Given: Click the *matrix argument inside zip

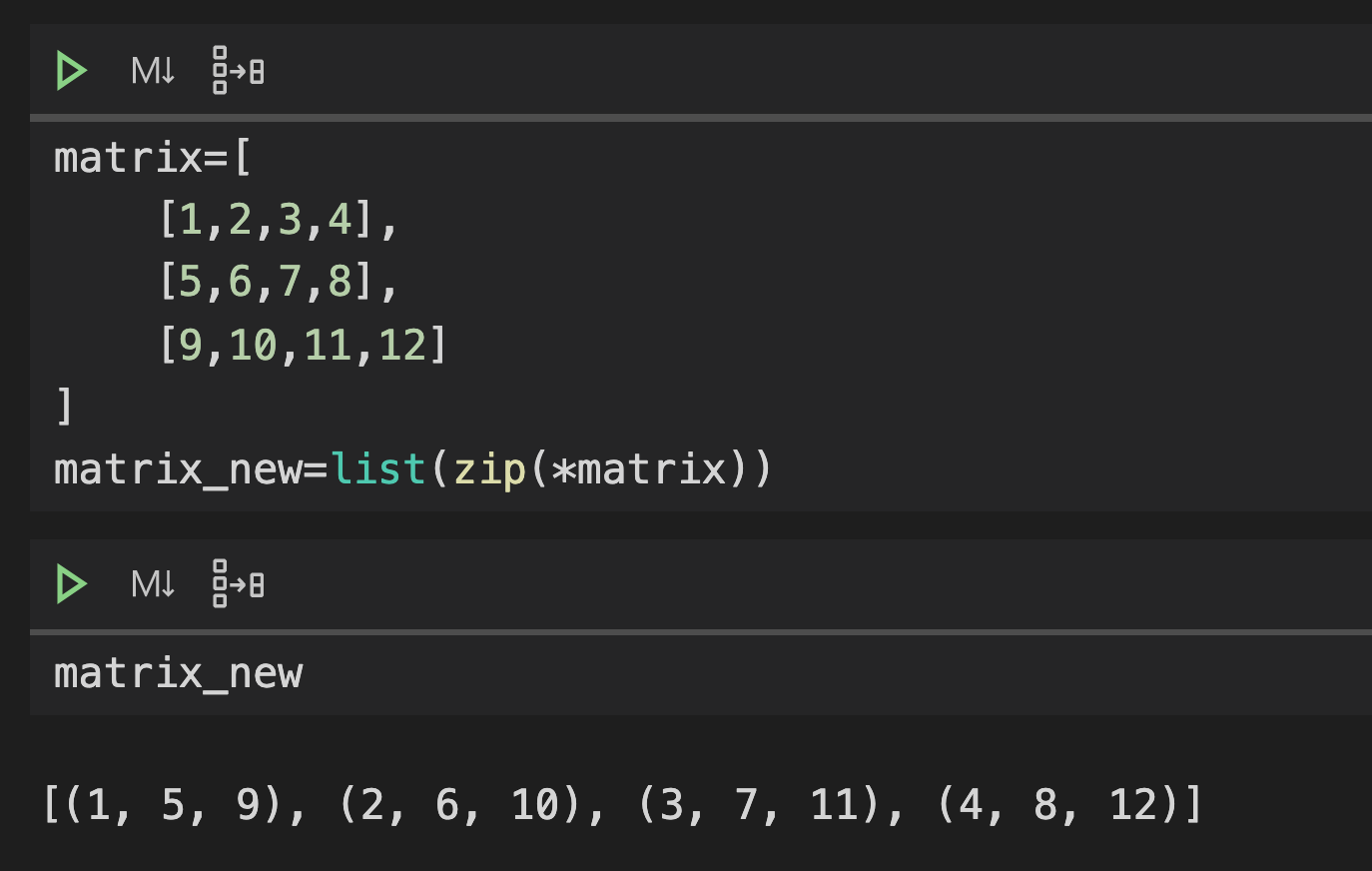Looking at the screenshot, I should (639, 467).
